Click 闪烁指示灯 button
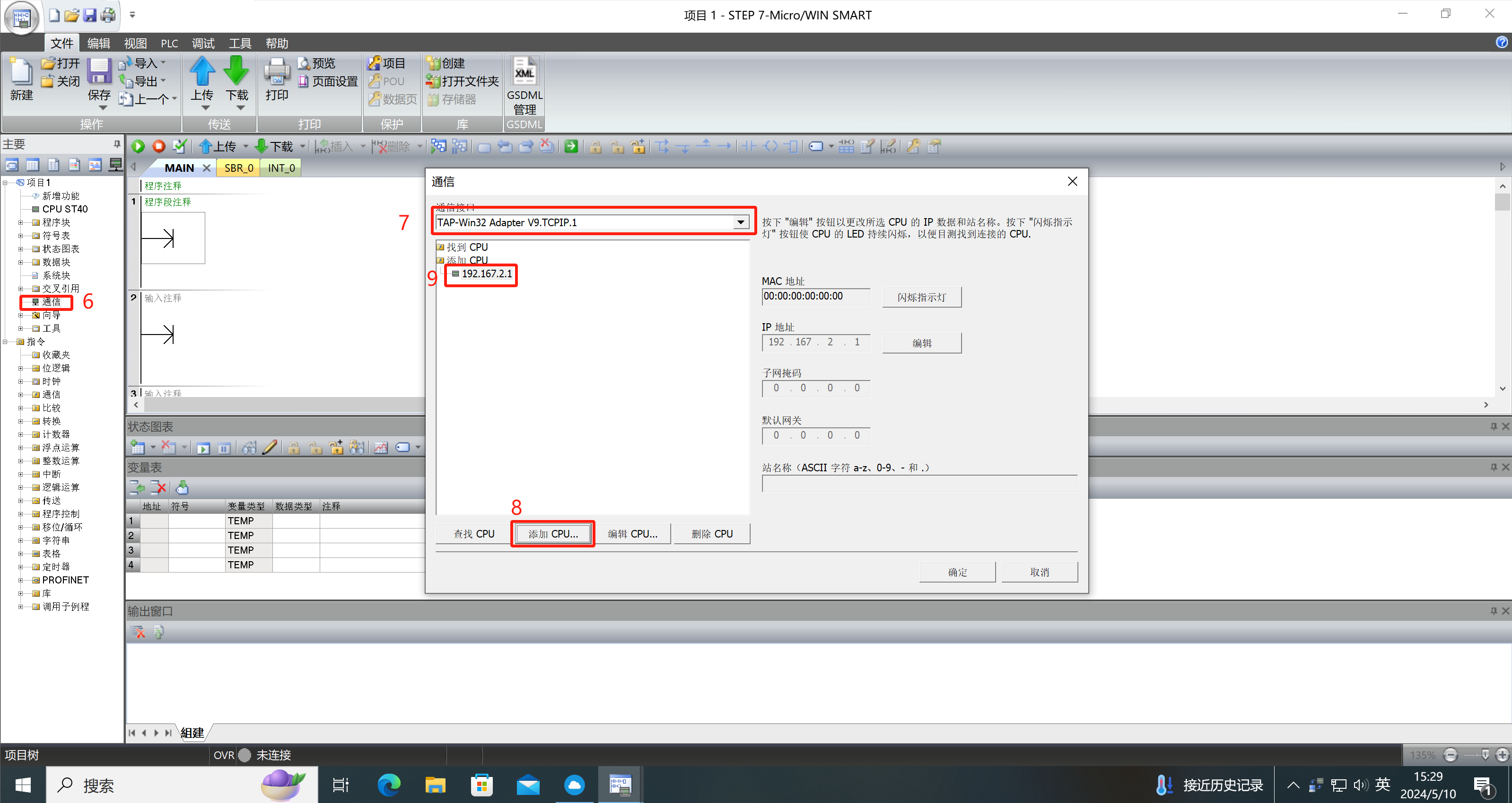 point(921,297)
